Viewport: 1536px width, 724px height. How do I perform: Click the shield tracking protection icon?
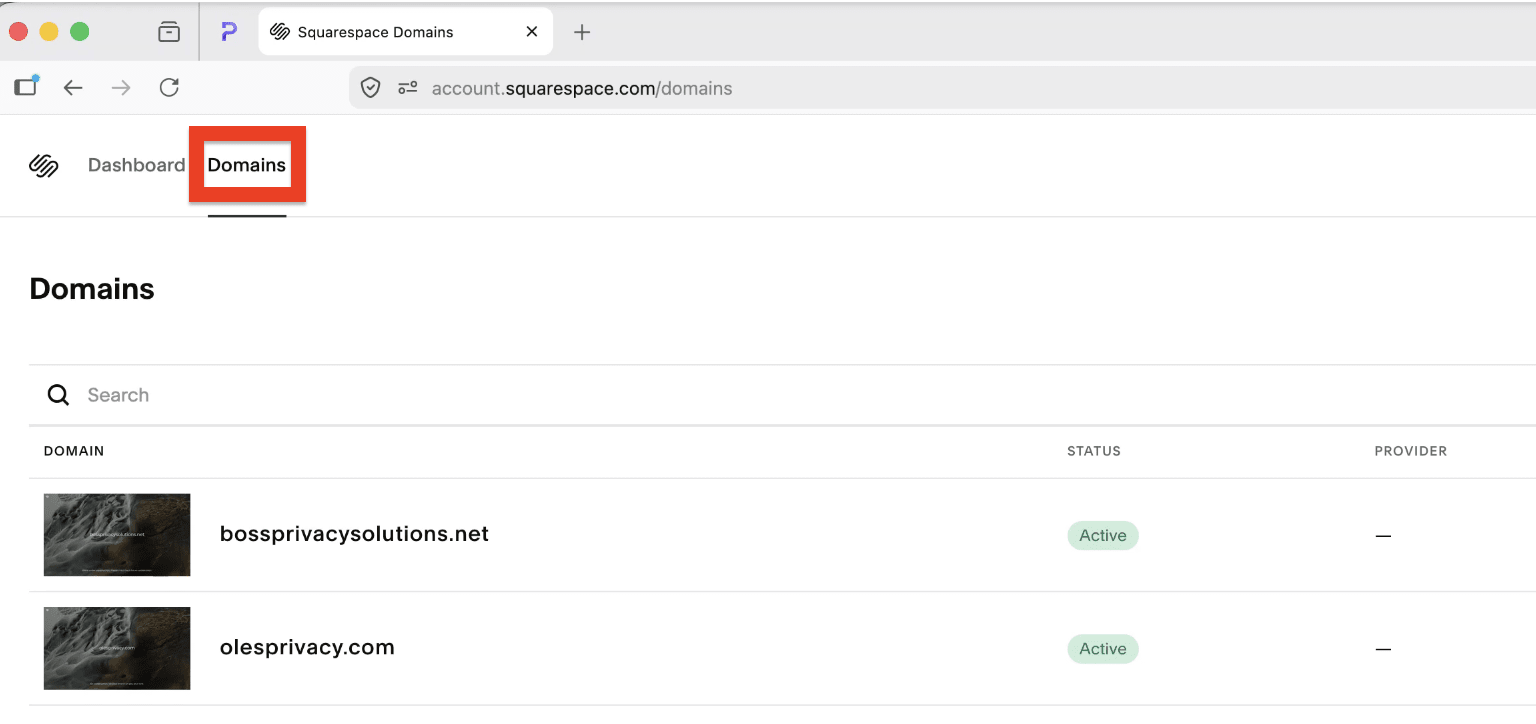click(370, 88)
